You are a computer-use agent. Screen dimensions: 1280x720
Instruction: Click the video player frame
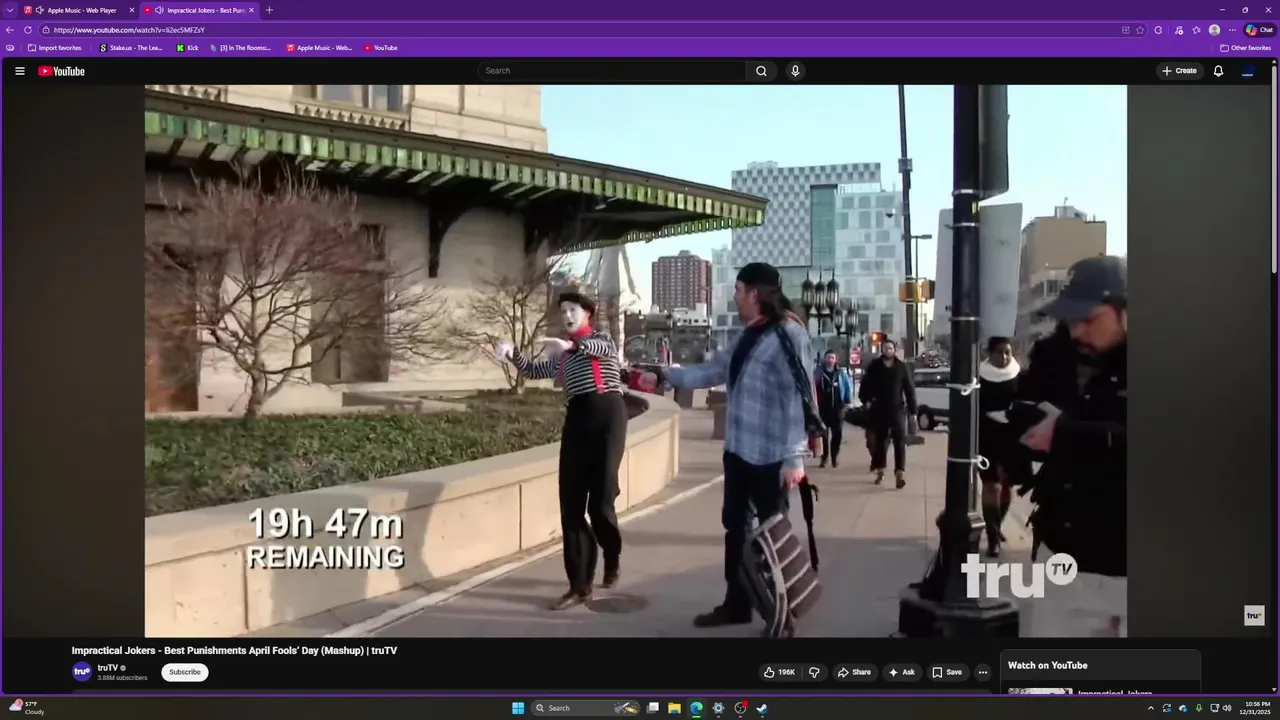pyautogui.click(x=636, y=361)
